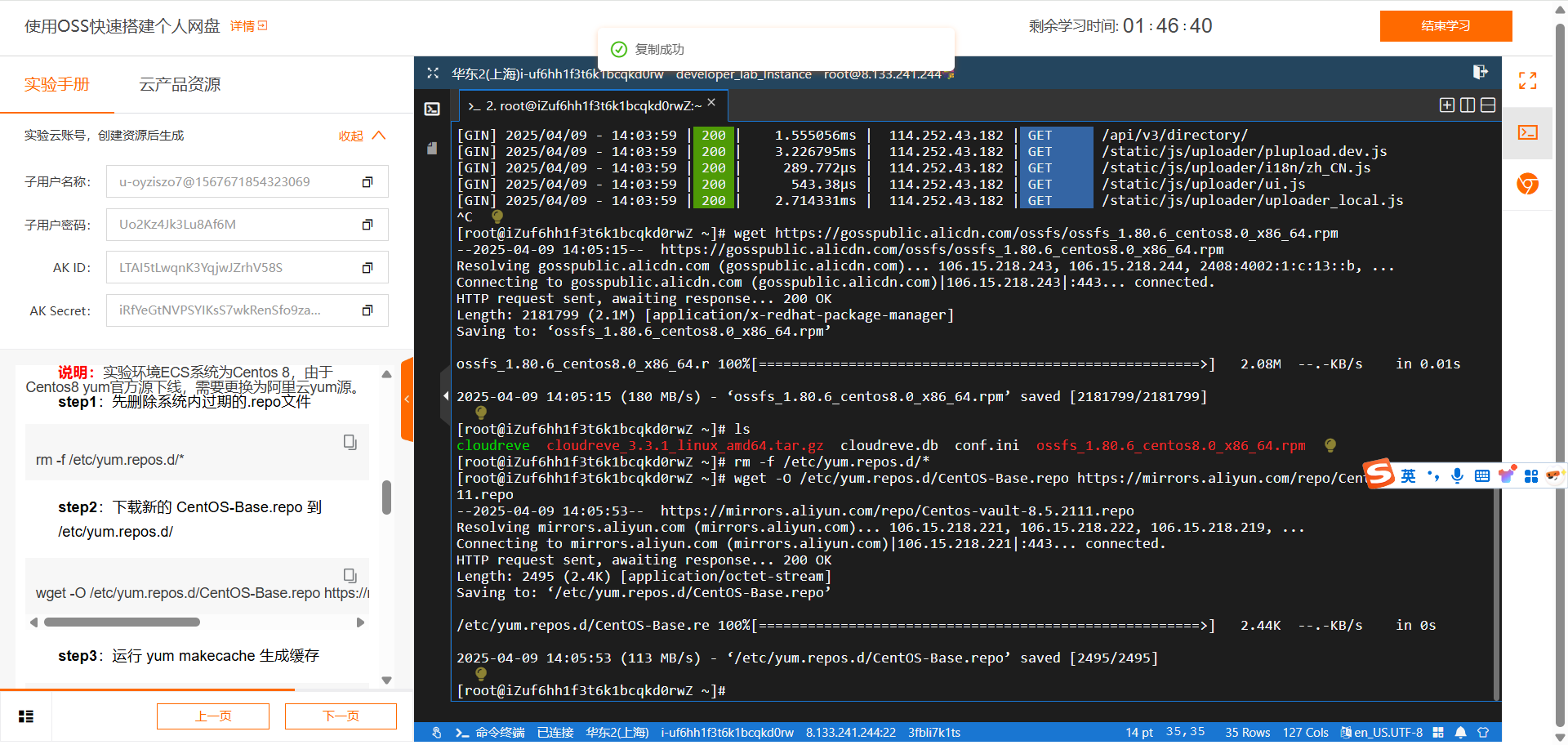This screenshot has width=1568, height=745.
Task: Enter fullscreen mode with orange arrows icon
Action: pos(1527,80)
